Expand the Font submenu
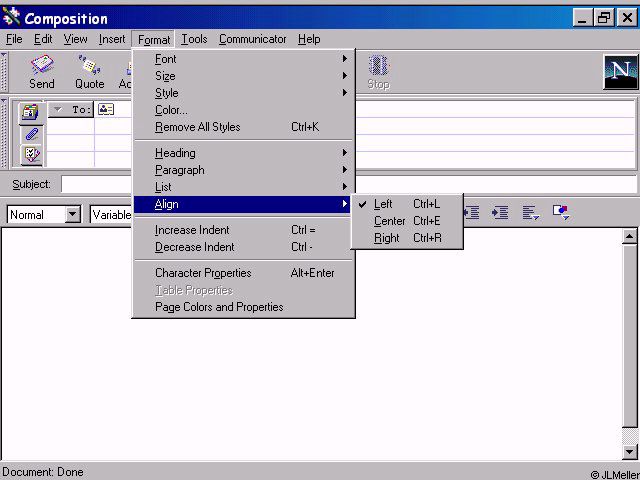 [x=244, y=59]
